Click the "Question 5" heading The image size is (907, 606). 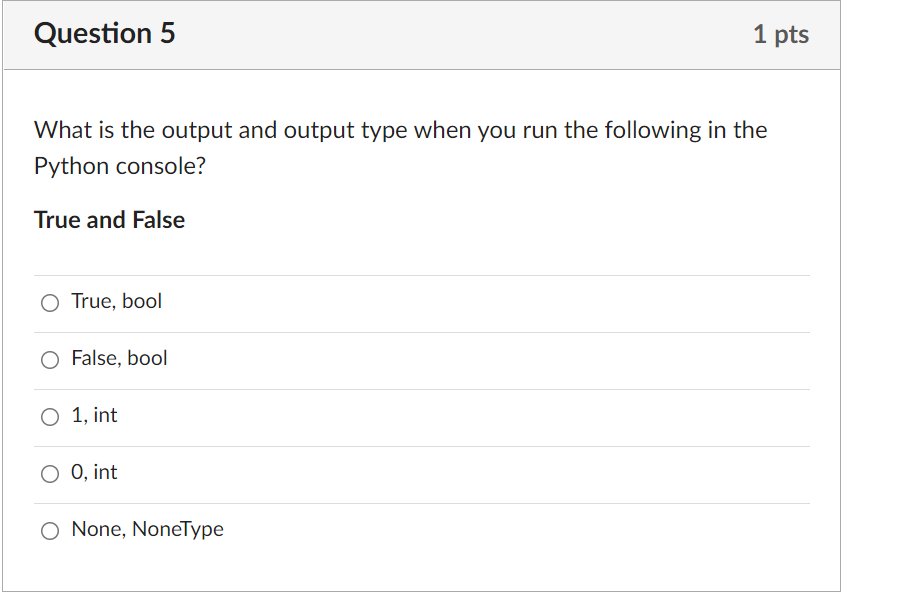(x=104, y=34)
